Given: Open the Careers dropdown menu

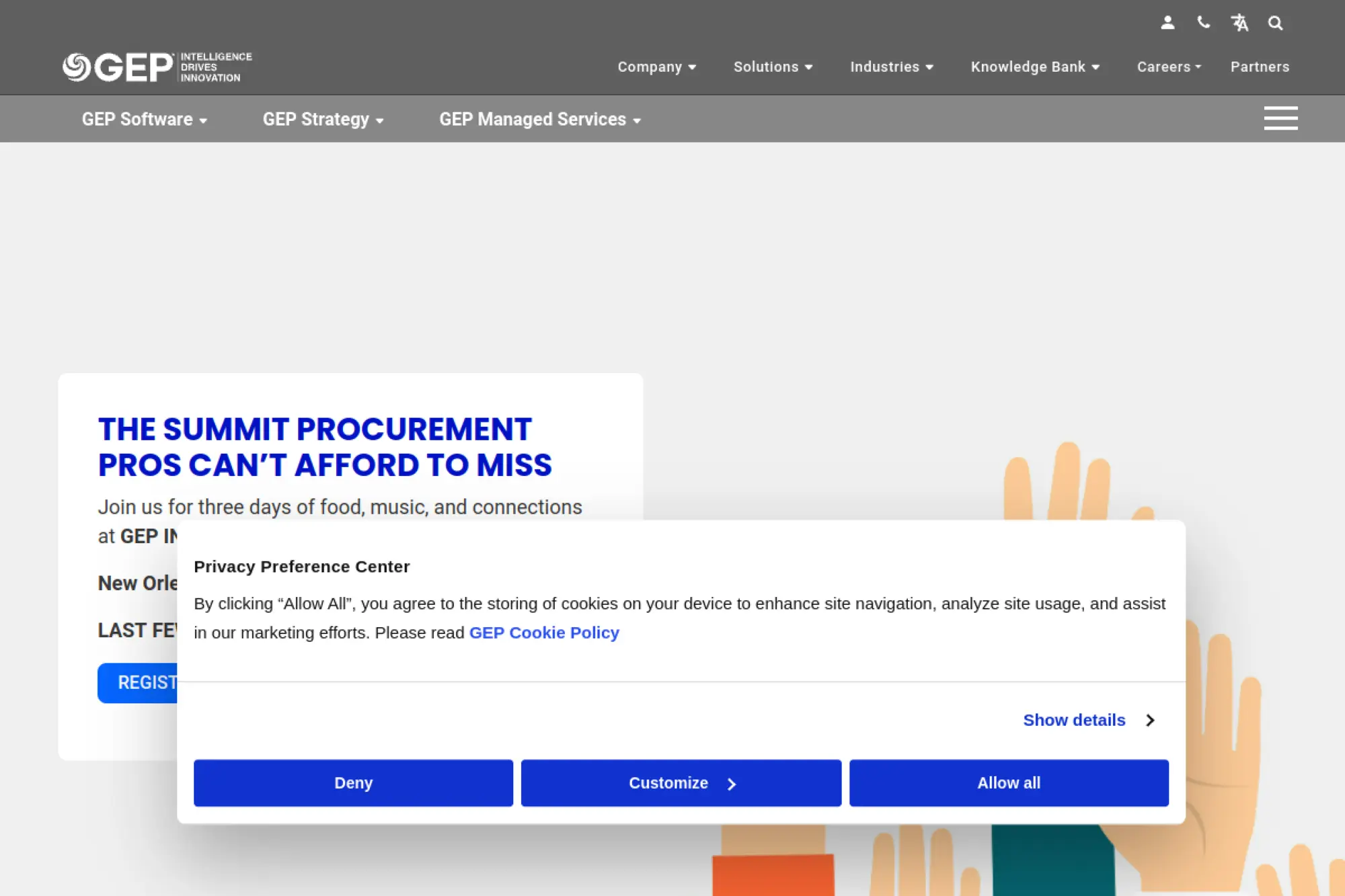Looking at the screenshot, I should tap(1168, 67).
